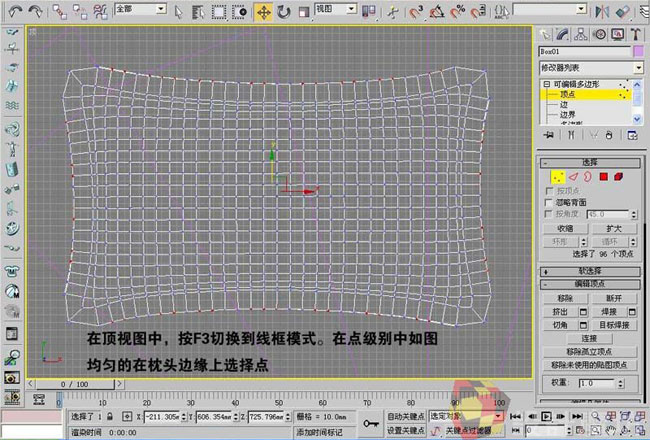Click the Pan View hand icon
The image size is (650, 440).
610,430
